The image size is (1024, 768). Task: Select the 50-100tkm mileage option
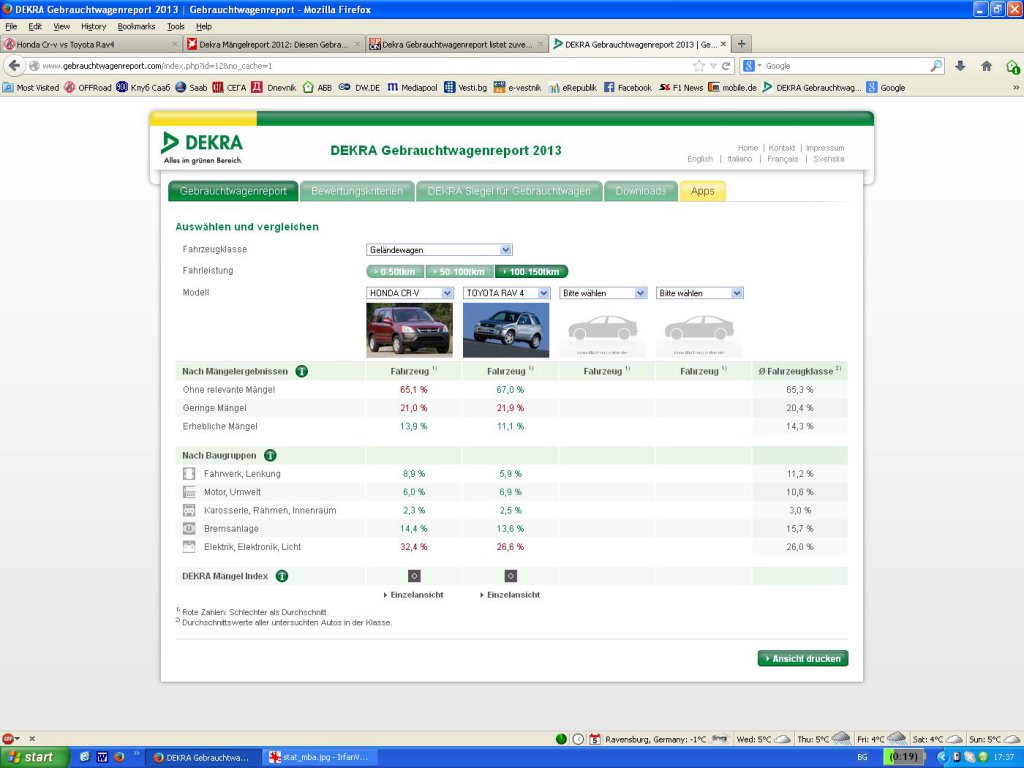click(x=460, y=271)
